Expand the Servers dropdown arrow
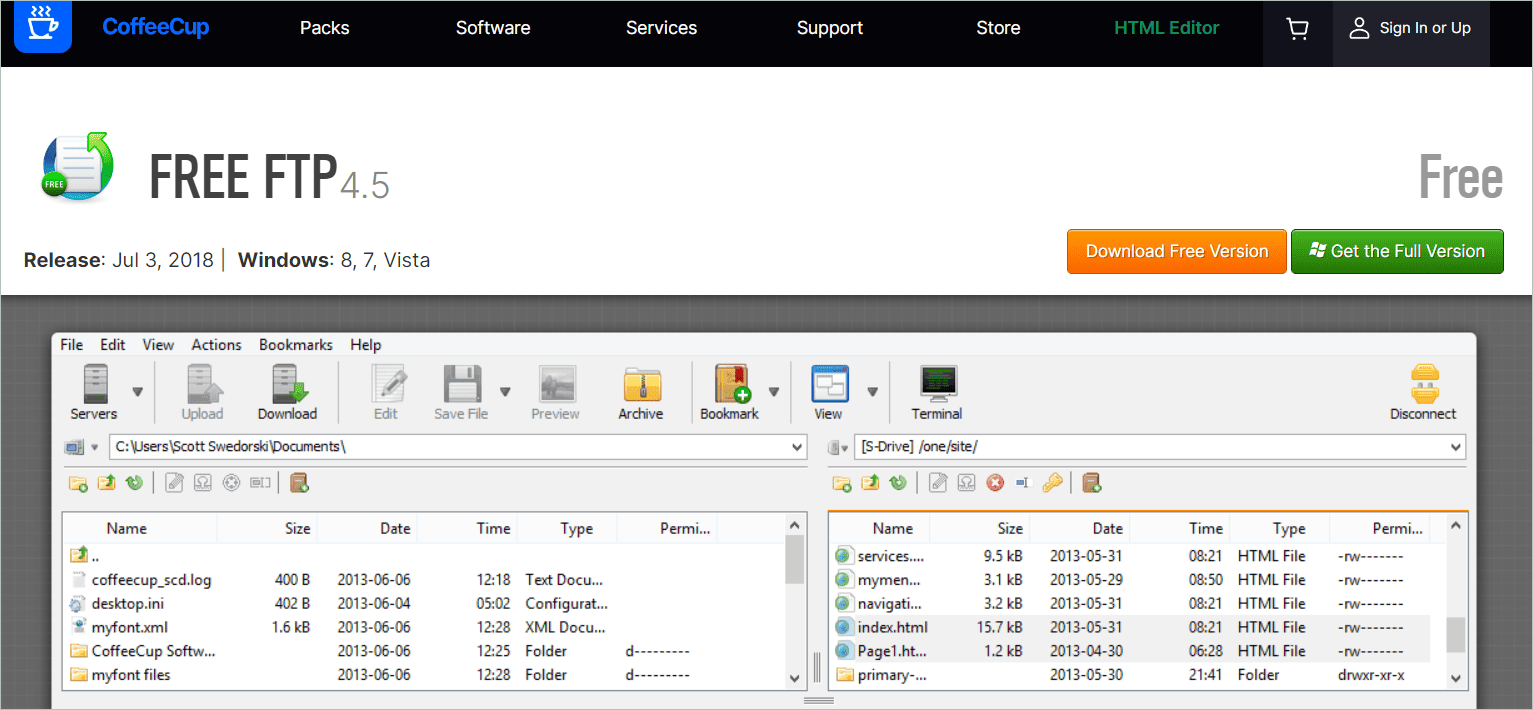The width and height of the screenshot is (1533, 710). 138,392
